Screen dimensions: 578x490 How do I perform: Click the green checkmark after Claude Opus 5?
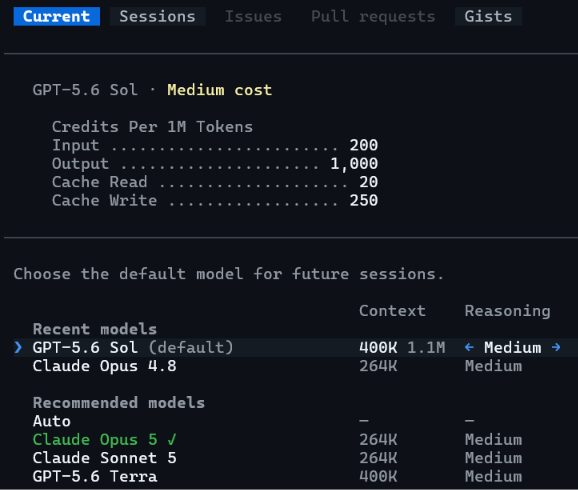point(172,439)
